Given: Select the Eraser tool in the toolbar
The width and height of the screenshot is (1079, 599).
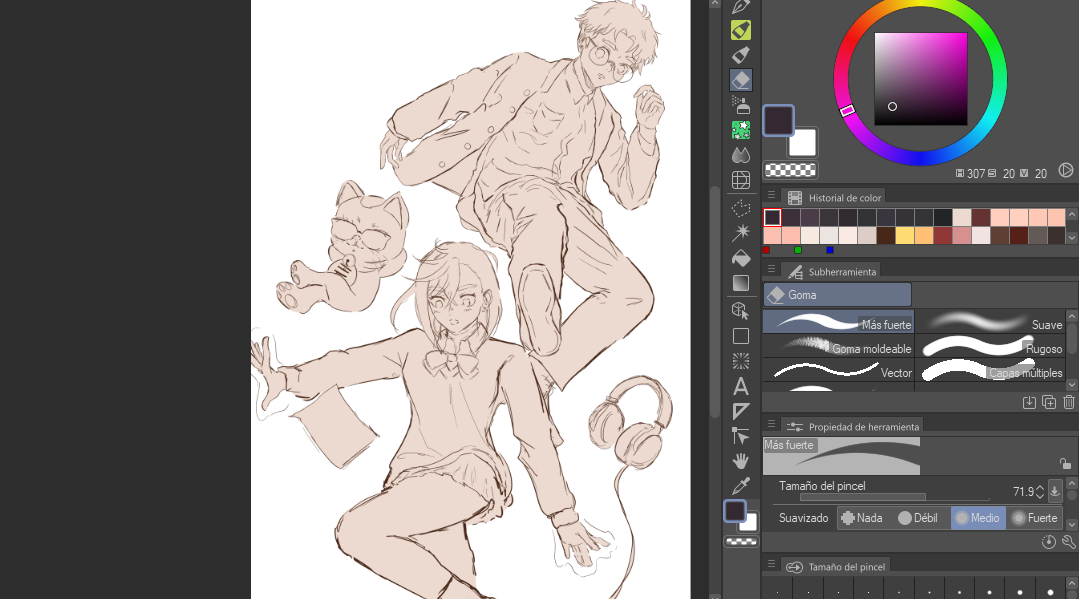Looking at the screenshot, I should coord(741,80).
